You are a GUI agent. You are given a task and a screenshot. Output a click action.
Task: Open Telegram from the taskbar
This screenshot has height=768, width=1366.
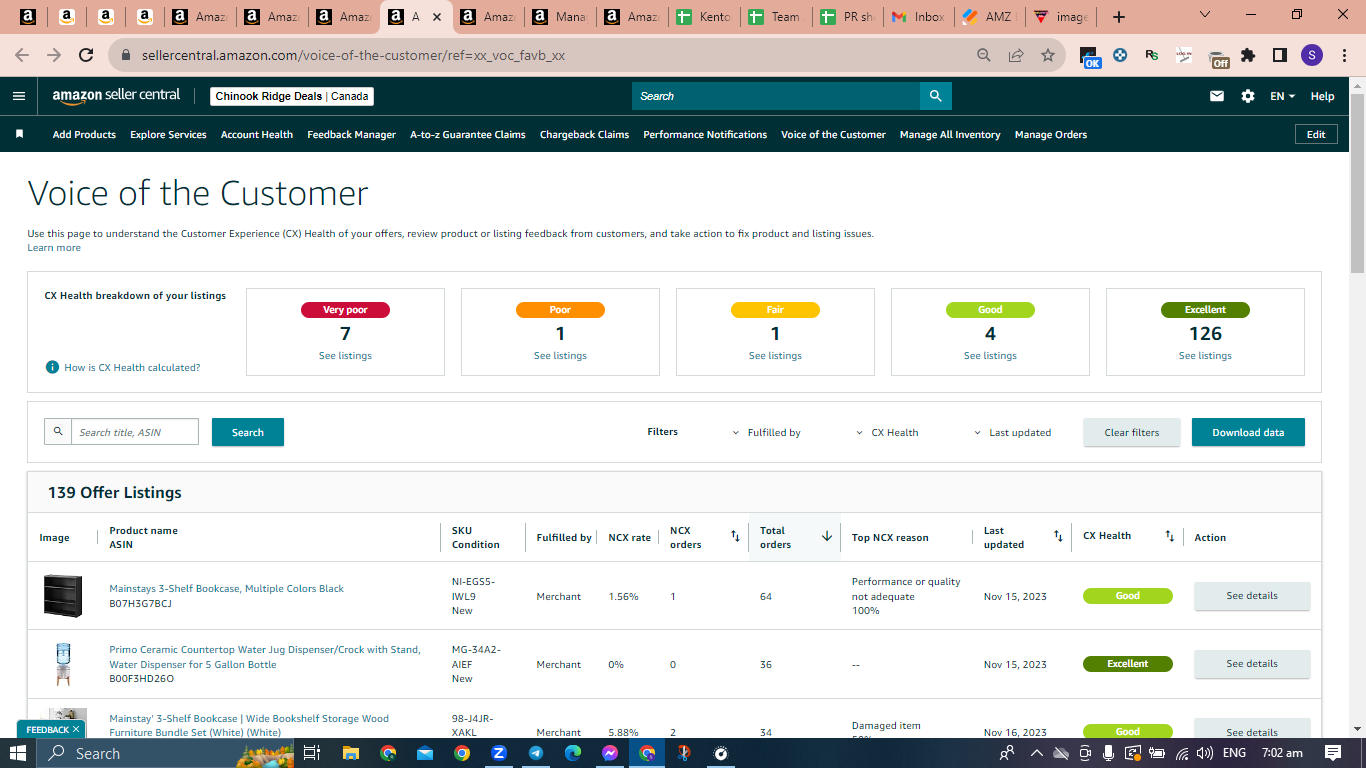tap(536, 753)
